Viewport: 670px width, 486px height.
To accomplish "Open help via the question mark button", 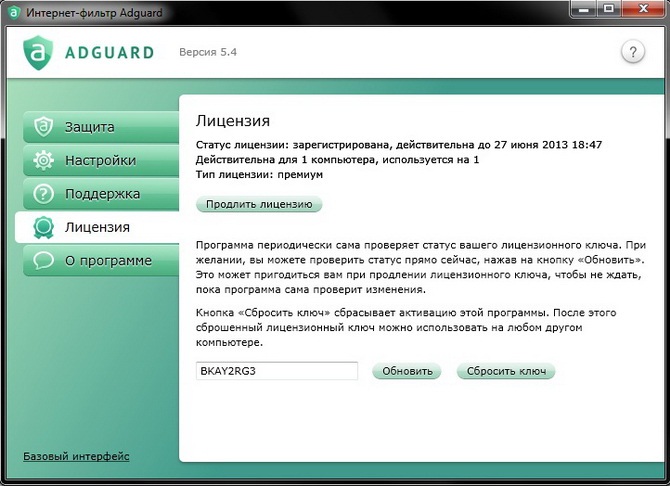I will tap(633, 52).
